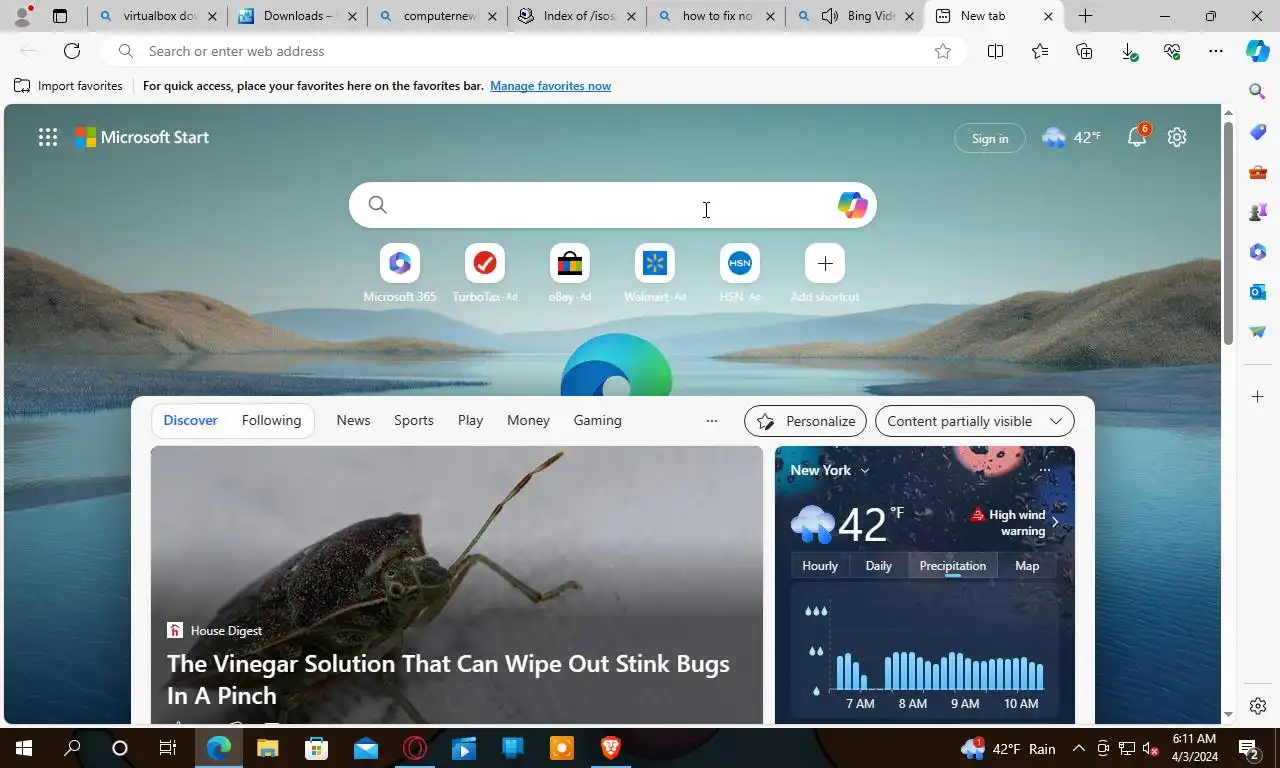This screenshot has height=768, width=1280.
Task: Expand Content partially visible dropdown
Action: [x=974, y=421]
